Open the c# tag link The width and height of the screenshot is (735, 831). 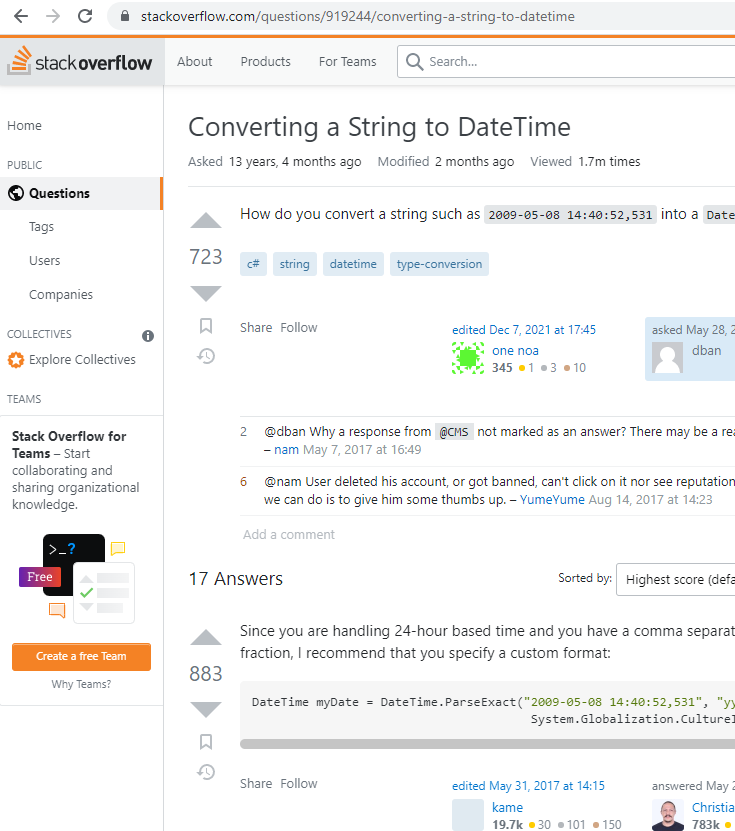pyautogui.click(x=253, y=265)
